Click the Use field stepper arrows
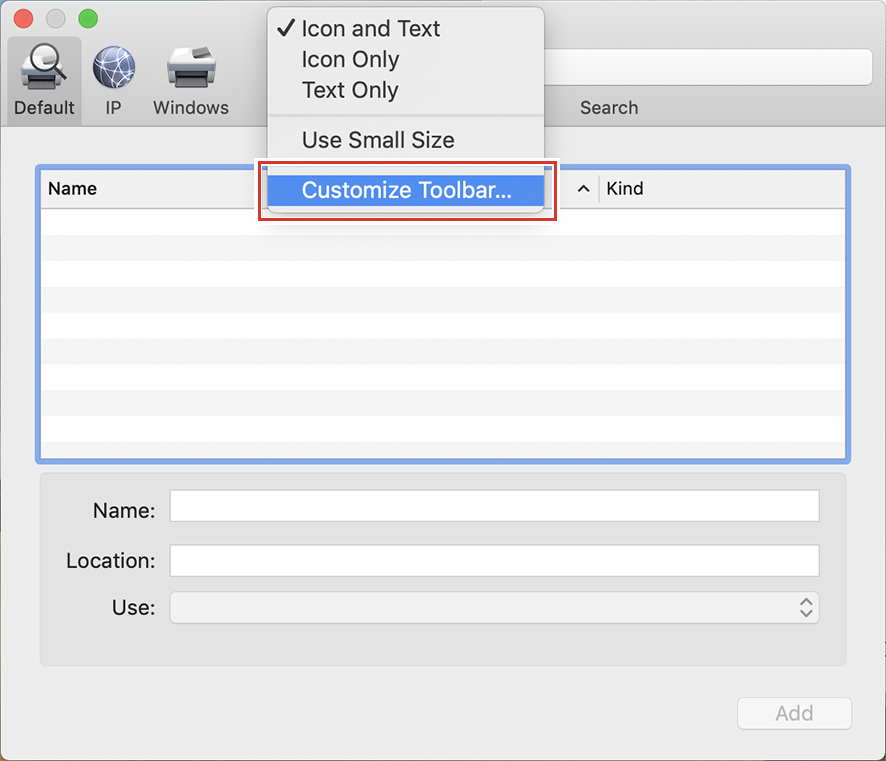The height and width of the screenshot is (761, 886). [806, 607]
